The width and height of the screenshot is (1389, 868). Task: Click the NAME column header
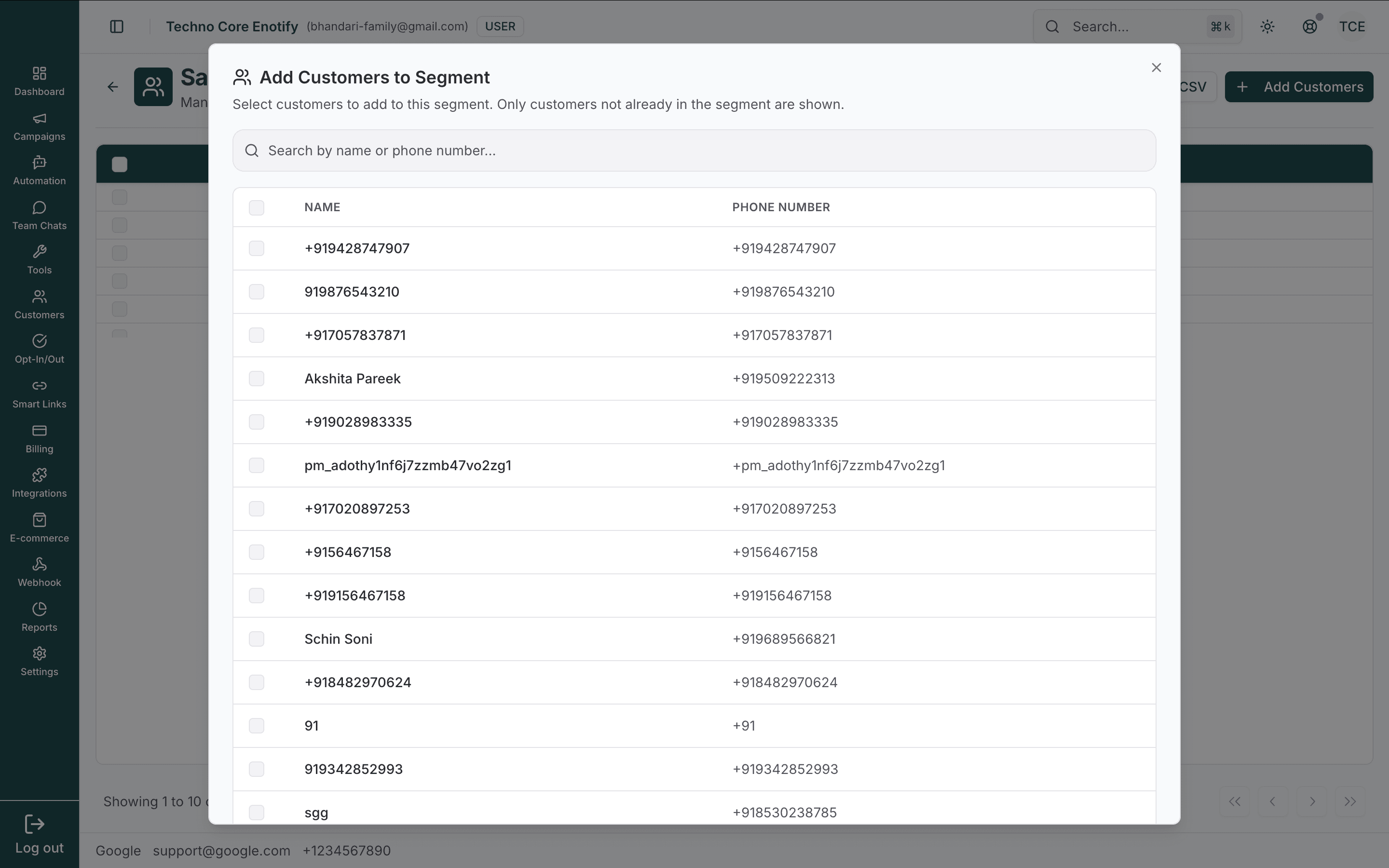coord(322,207)
